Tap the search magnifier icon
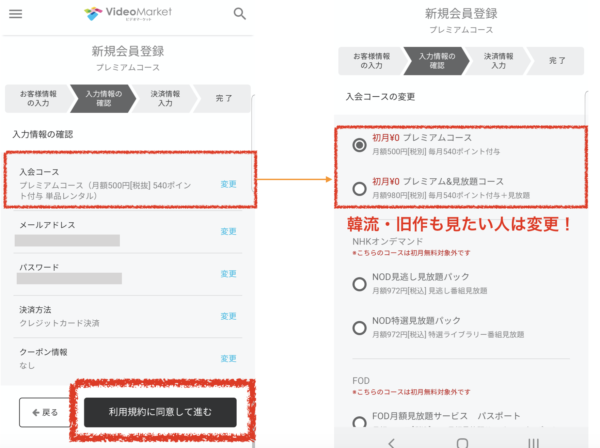The image size is (600, 448). point(240,14)
